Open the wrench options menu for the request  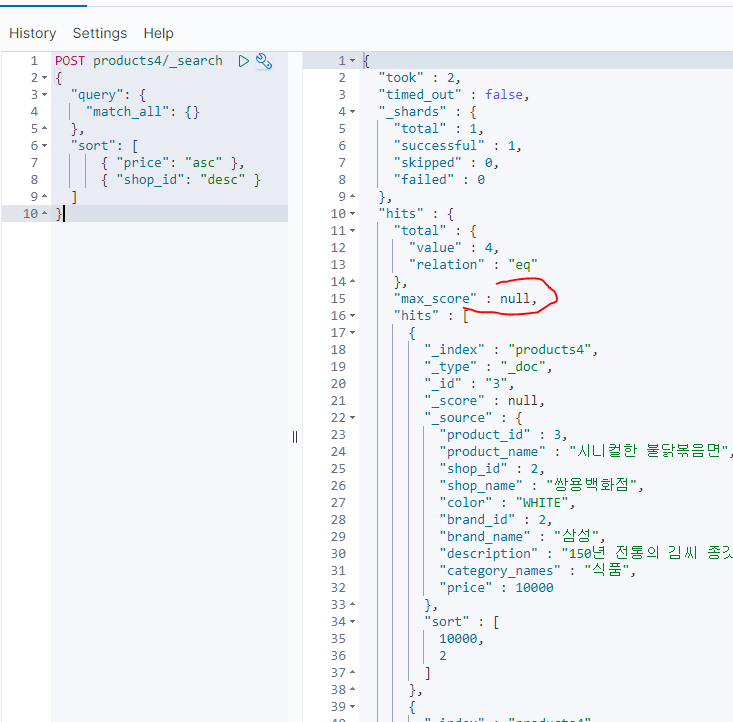264,61
